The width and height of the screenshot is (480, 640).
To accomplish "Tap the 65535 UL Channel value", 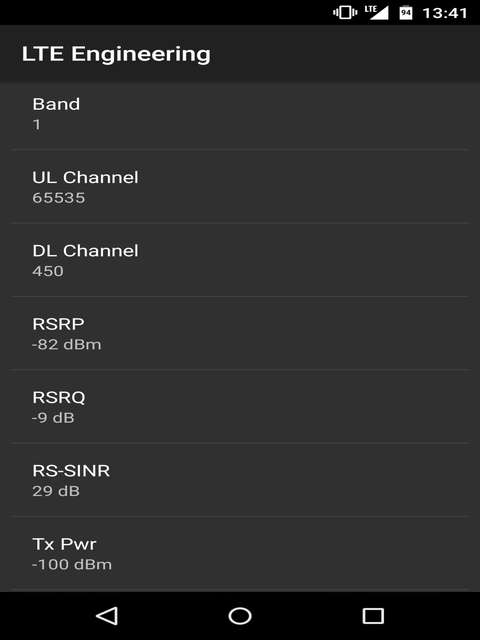I will coord(59,198).
